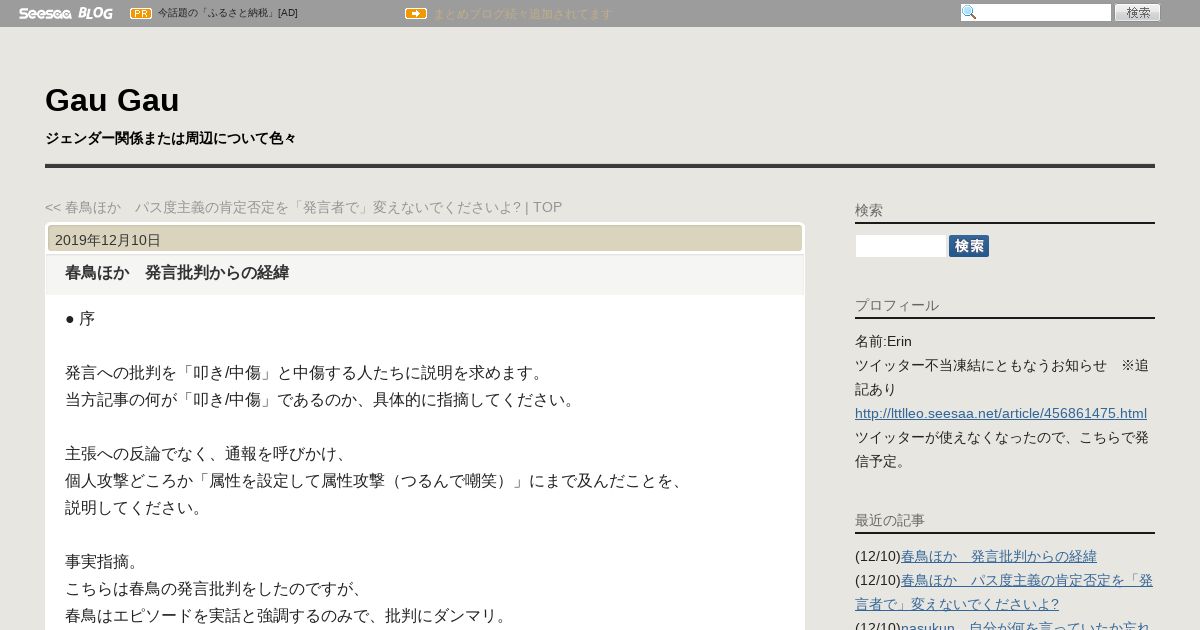The height and width of the screenshot is (630, 1200).
Task: Open the Gau Gau blog title
Action: click(x=112, y=100)
